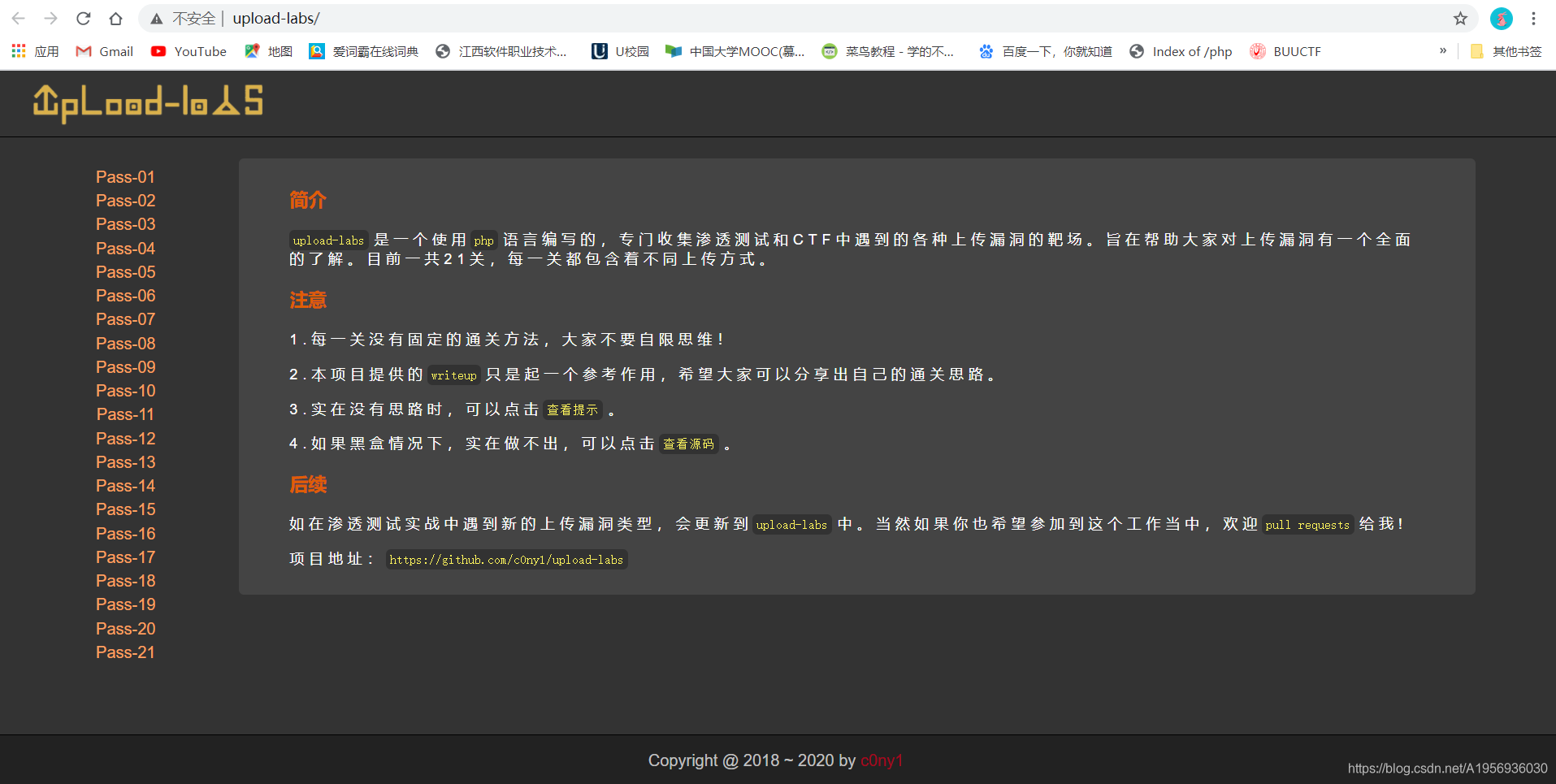Image resolution: width=1556 pixels, height=784 pixels.
Task: Open the Index of /php bookmark
Action: (x=1181, y=51)
